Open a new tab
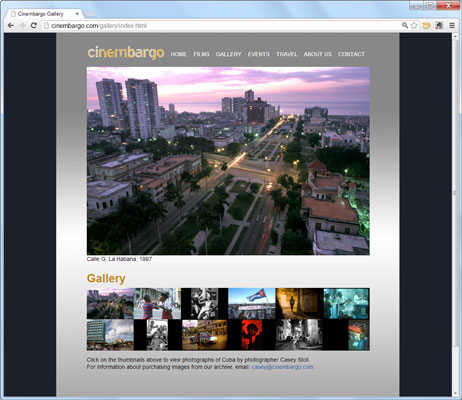This screenshot has height=400, width=462. [x=91, y=14]
